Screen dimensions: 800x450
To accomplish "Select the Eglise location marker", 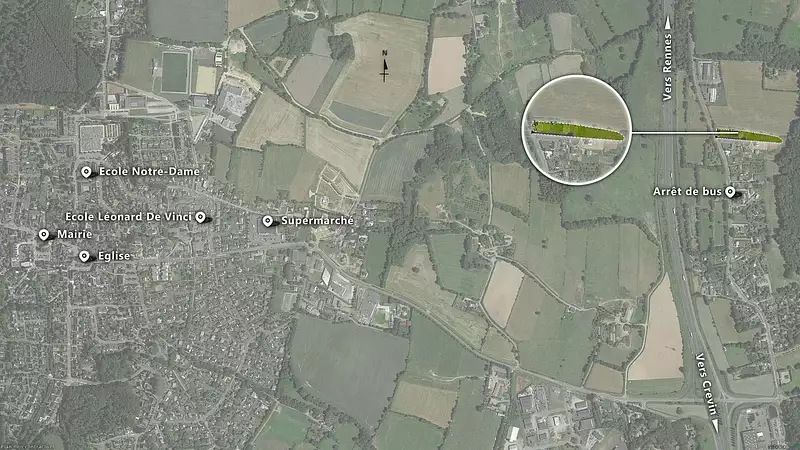I will [x=84, y=256].
